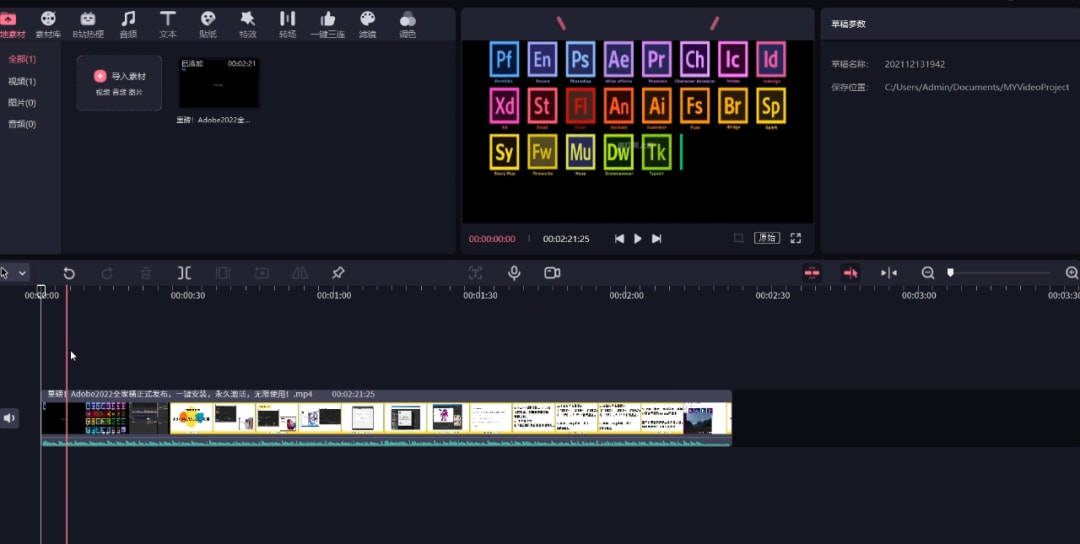
Task: Open the 一键三连 thumbs-up tab
Action: coord(327,25)
